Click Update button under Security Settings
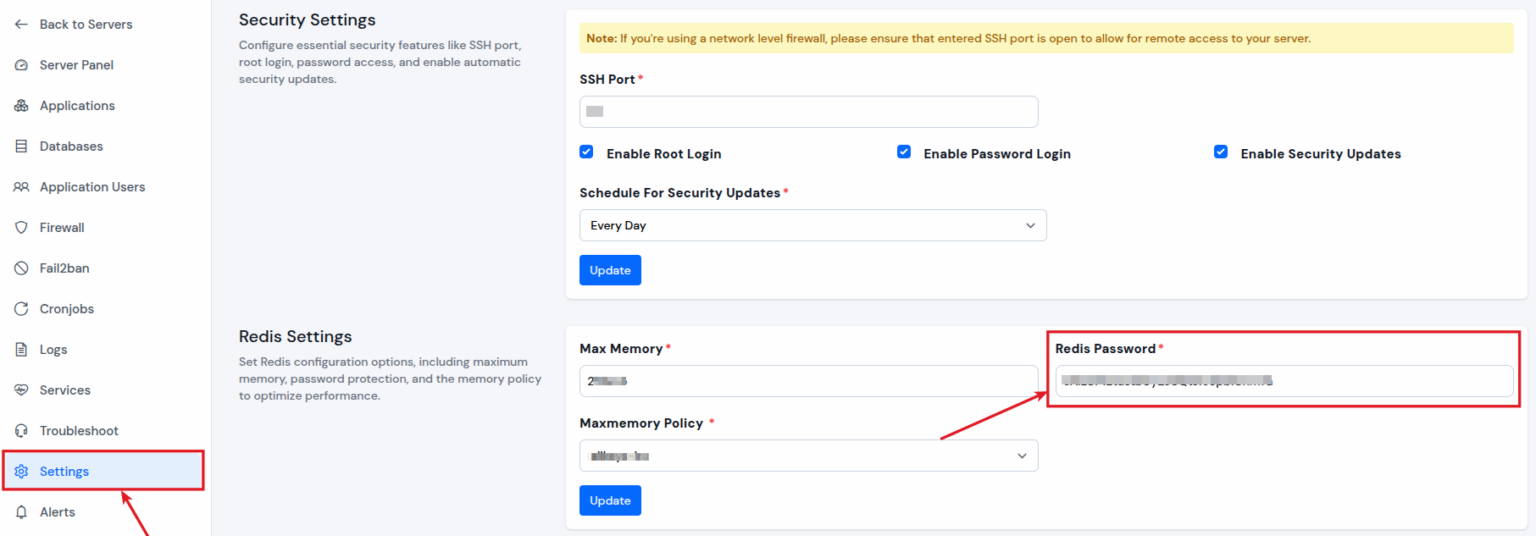This screenshot has width=1536, height=536. (610, 270)
